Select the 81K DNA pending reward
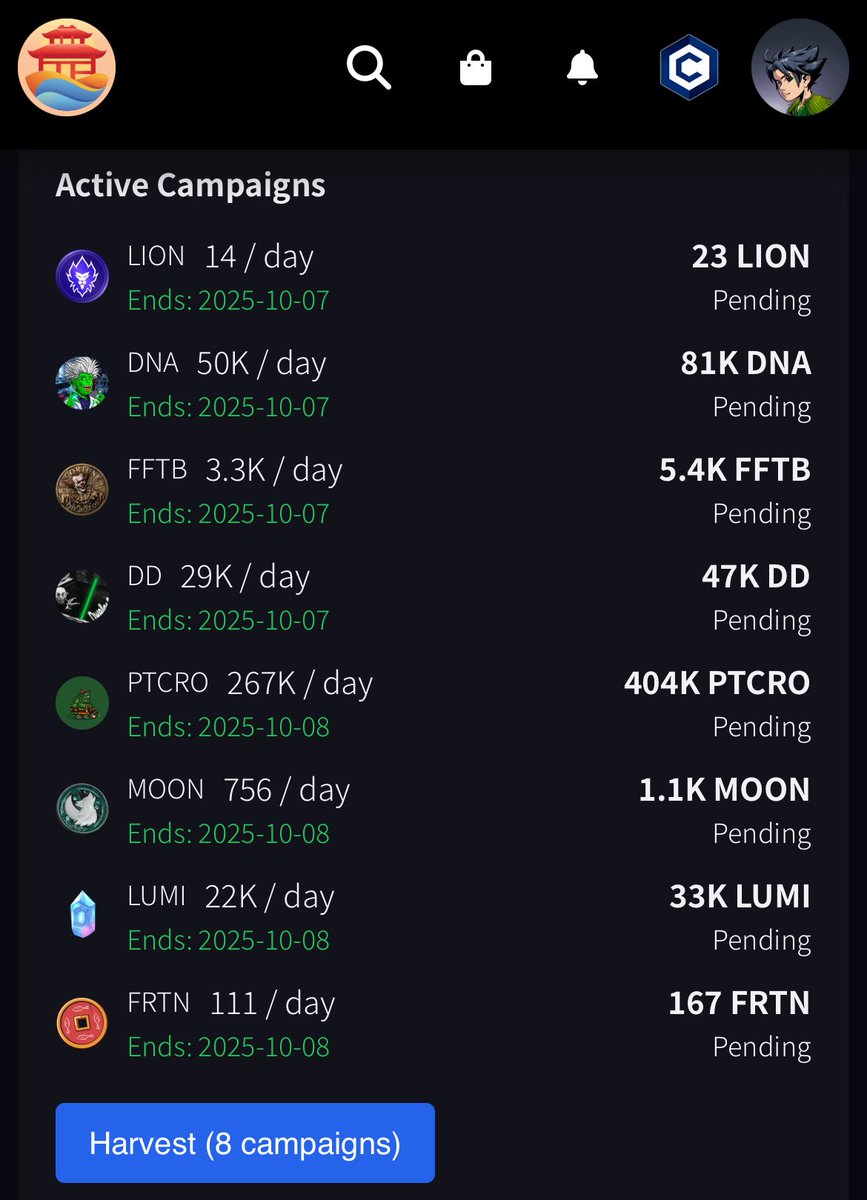The width and height of the screenshot is (867, 1200). (x=746, y=364)
